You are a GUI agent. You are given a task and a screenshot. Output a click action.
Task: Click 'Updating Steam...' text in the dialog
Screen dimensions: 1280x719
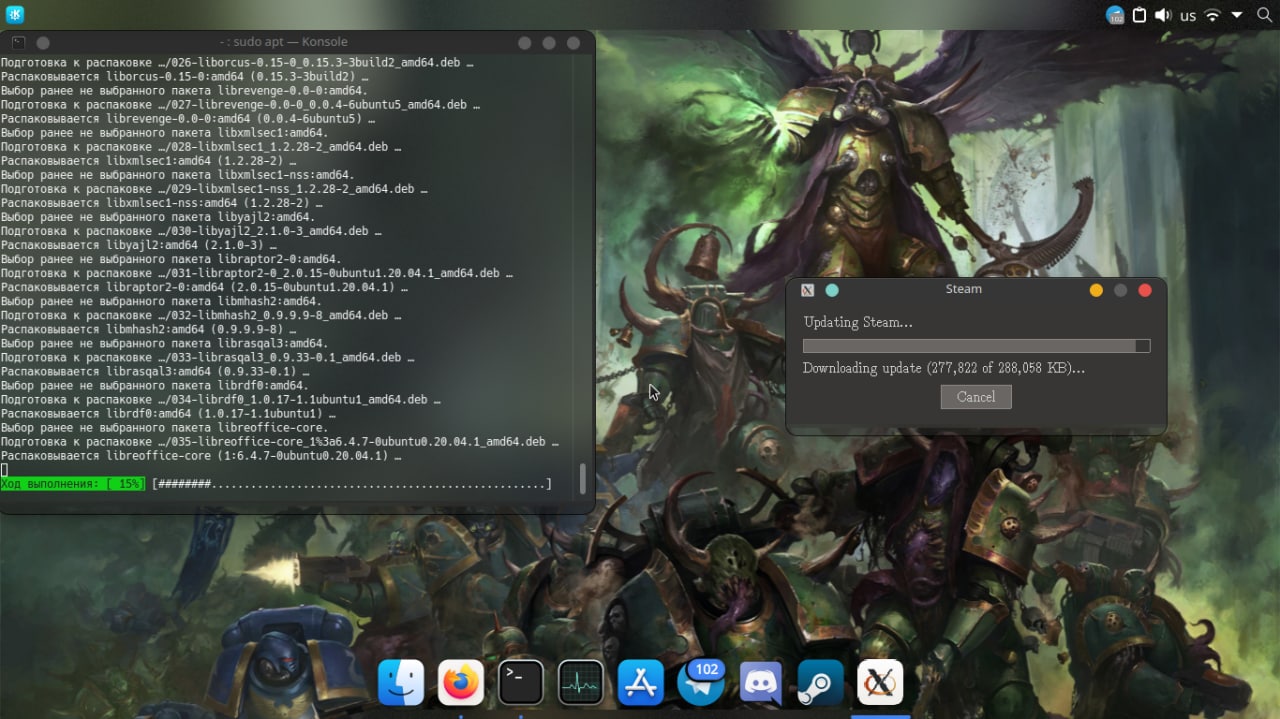pos(858,322)
